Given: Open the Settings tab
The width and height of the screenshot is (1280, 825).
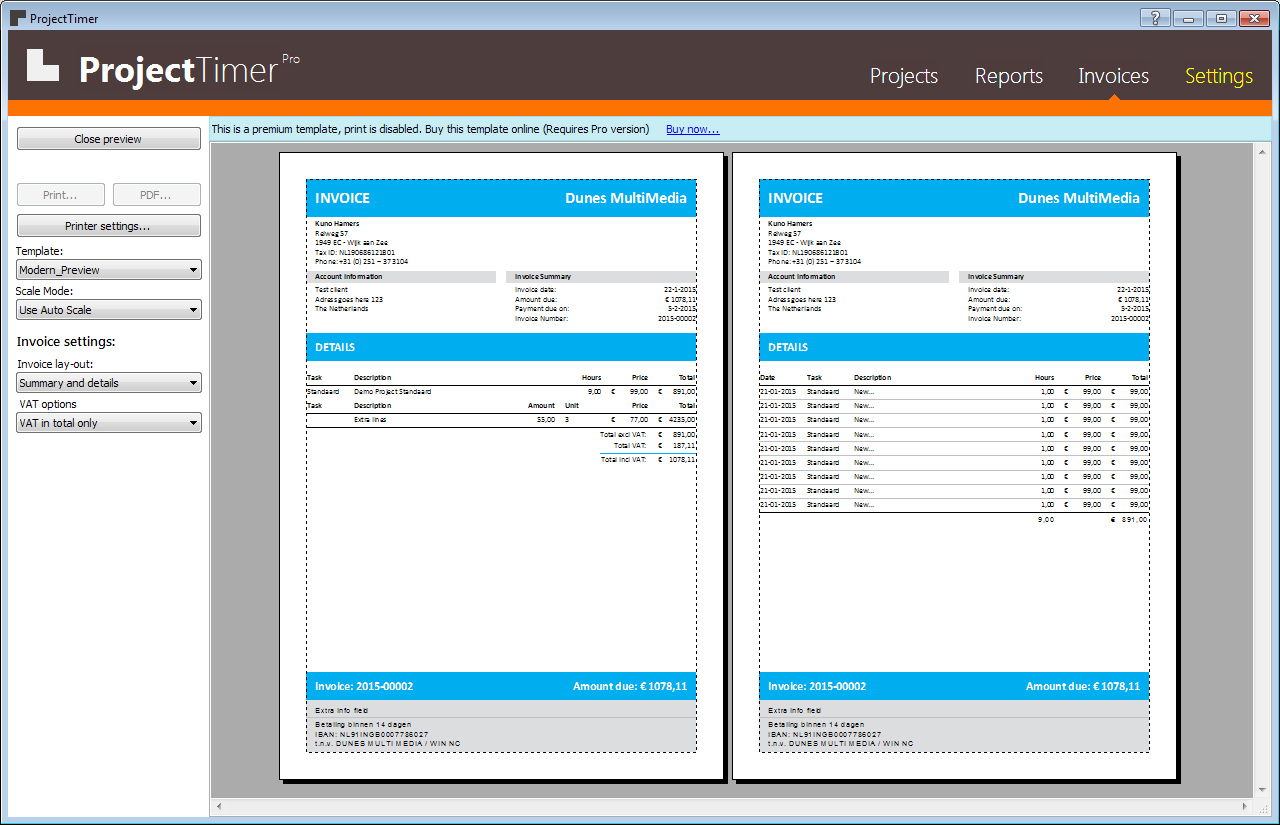Looking at the screenshot, I should (1219, 76).
